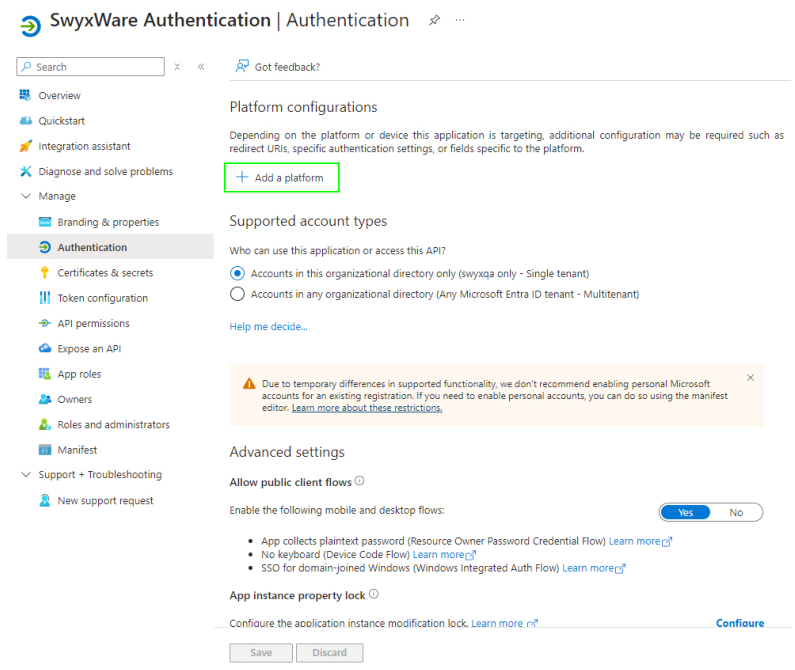Open the more options ellipsis in header
Screen dimensions: 795x670
click(460, 20)
